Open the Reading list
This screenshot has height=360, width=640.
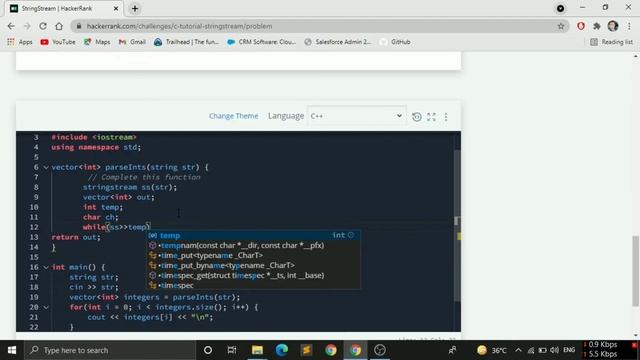611,42
